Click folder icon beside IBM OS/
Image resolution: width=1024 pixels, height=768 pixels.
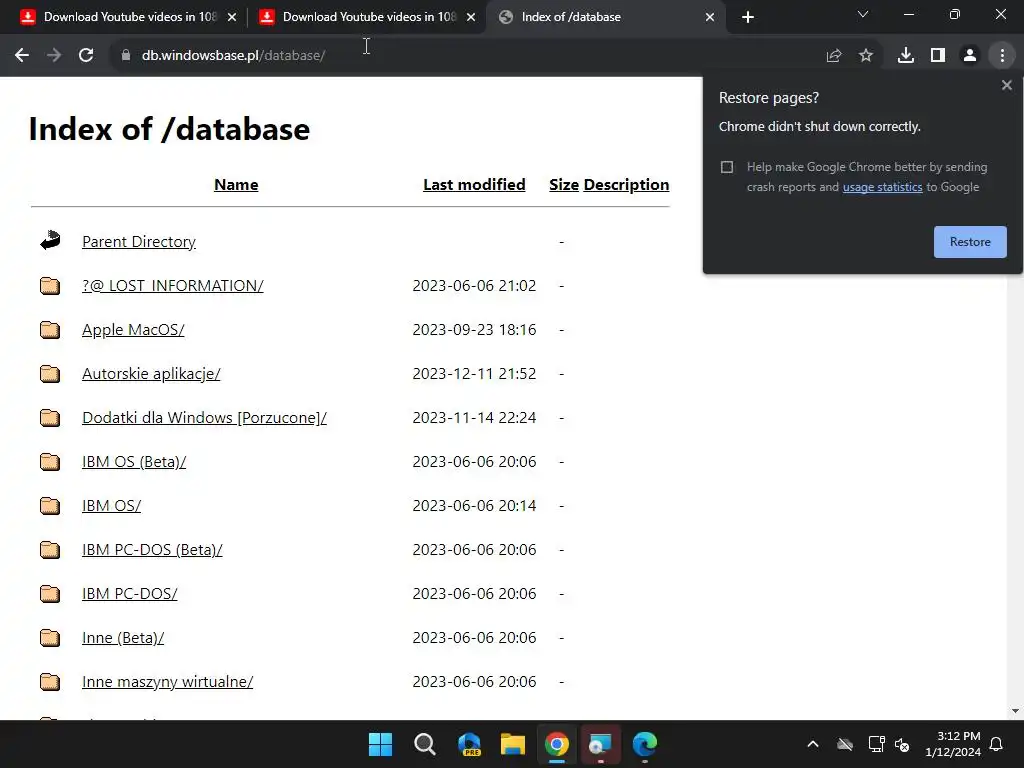click(50, 505)
